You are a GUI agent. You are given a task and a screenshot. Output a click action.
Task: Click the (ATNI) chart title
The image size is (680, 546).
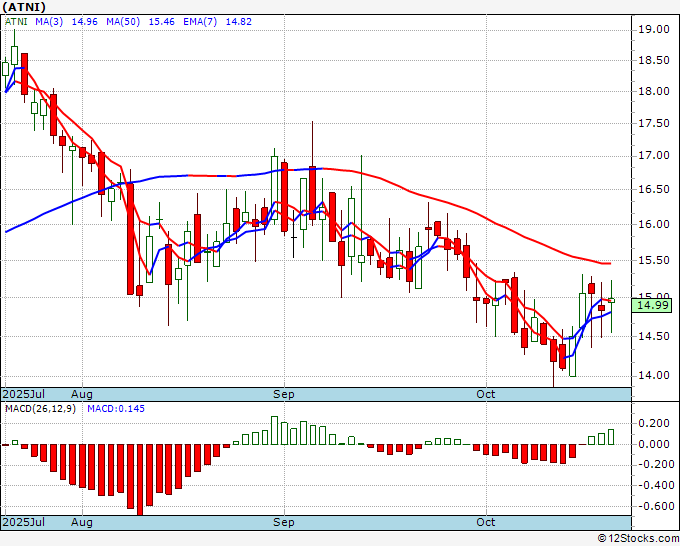tap(24, 7)
